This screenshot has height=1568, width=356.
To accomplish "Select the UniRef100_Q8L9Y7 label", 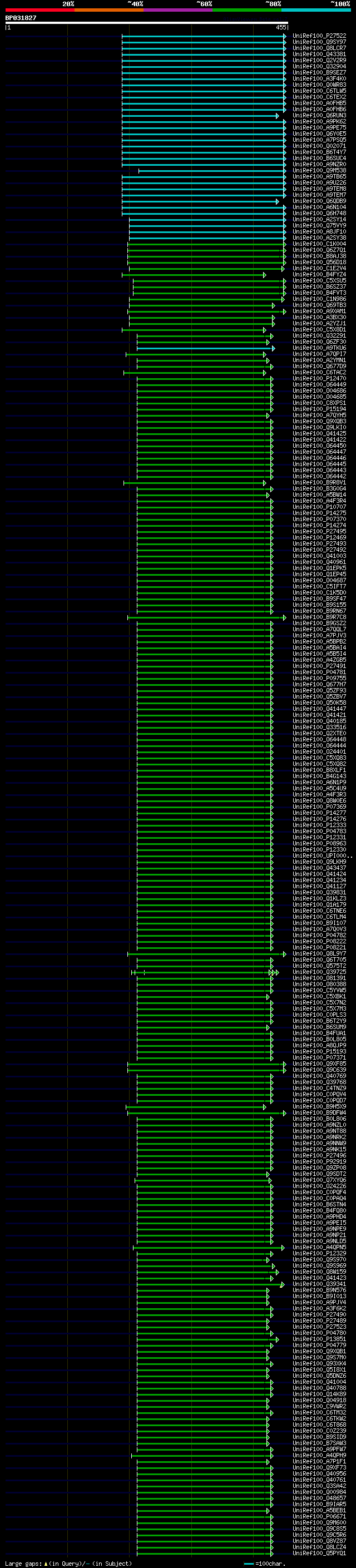I will click(x=319, y=954).
